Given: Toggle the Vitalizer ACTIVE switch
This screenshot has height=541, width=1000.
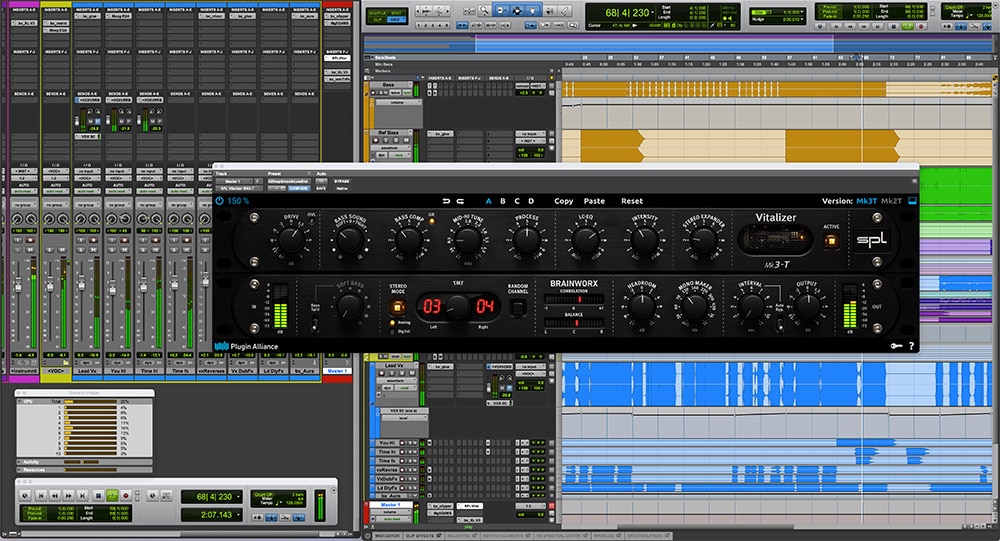Looking at the screenshot, I should [831, 241].
